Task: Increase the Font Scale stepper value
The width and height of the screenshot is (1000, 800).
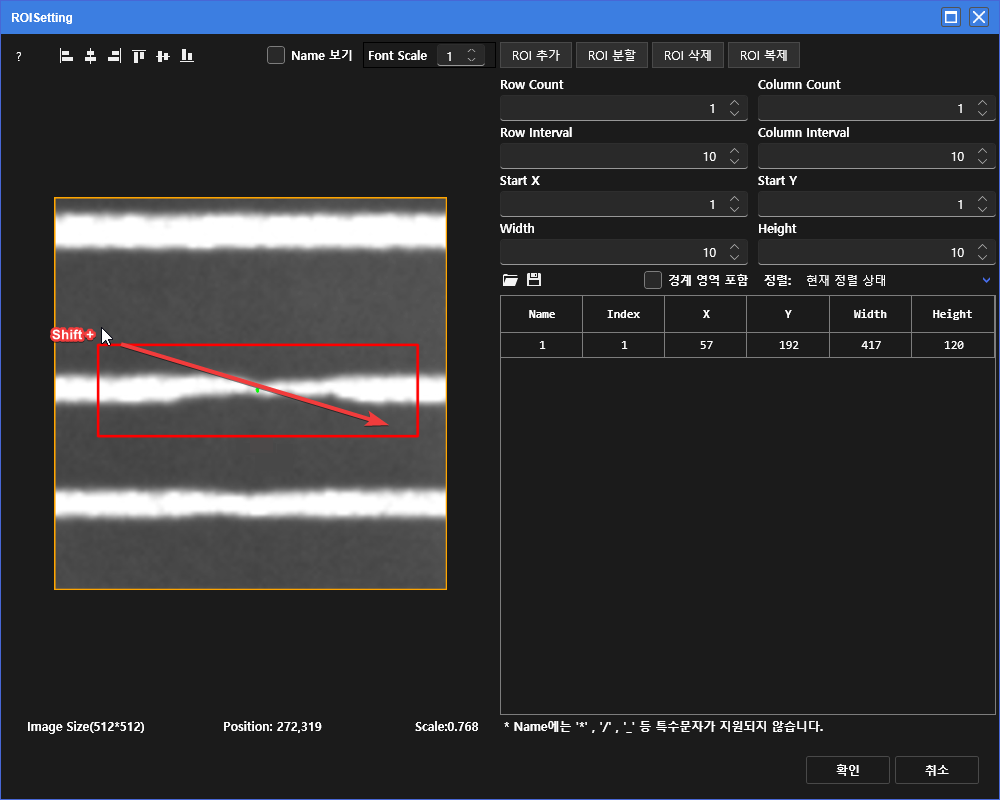Action: pos(474,51)
